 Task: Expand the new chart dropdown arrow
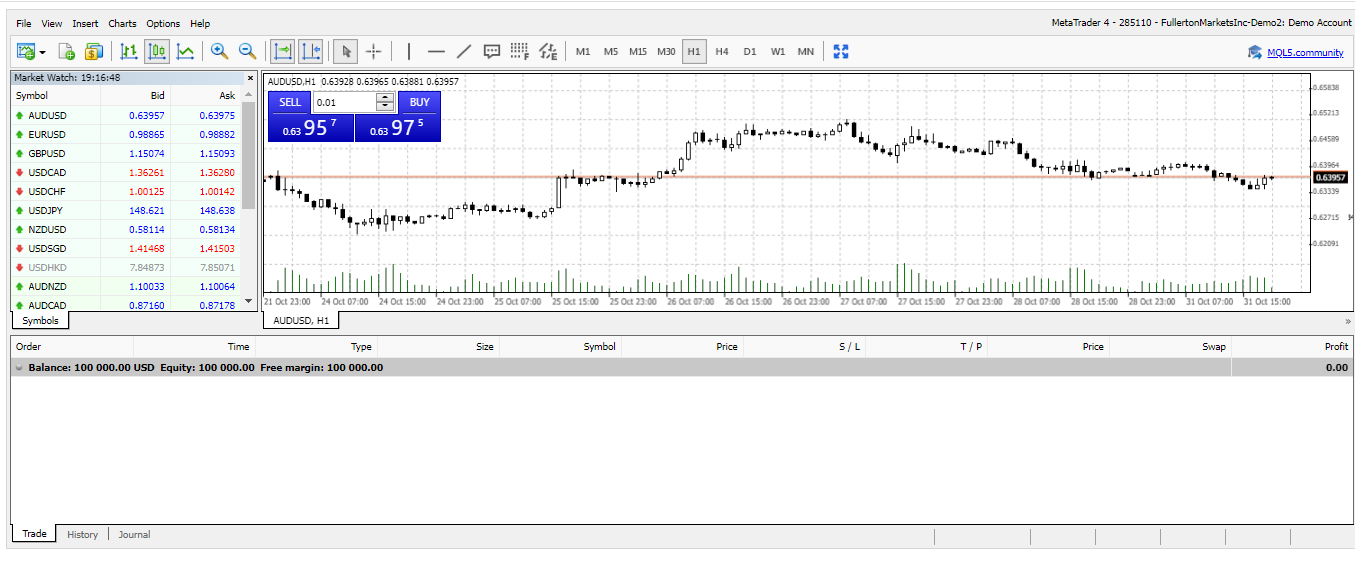(43, 52)
